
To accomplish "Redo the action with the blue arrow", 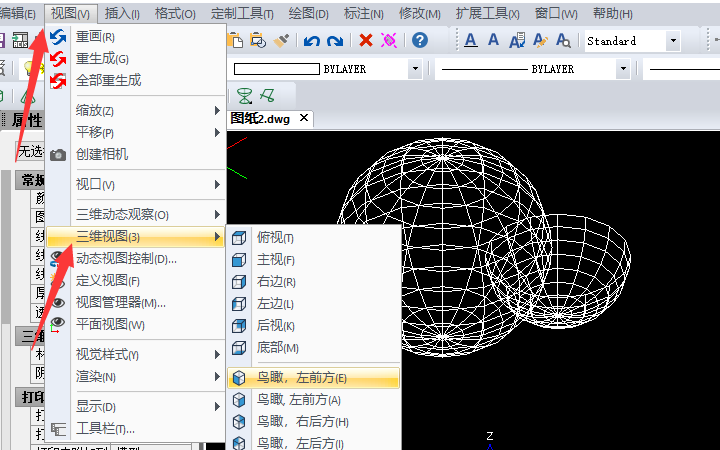I will 335,41.
